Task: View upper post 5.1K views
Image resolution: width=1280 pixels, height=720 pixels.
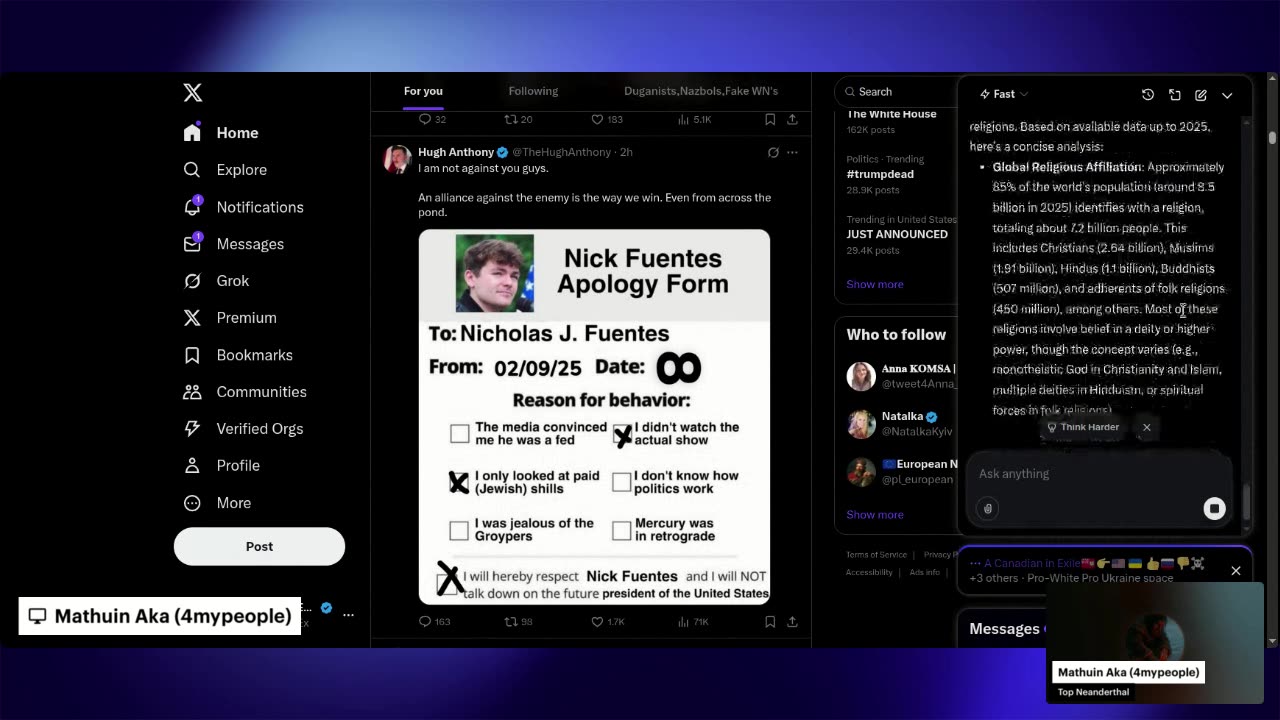Action: 694,119
